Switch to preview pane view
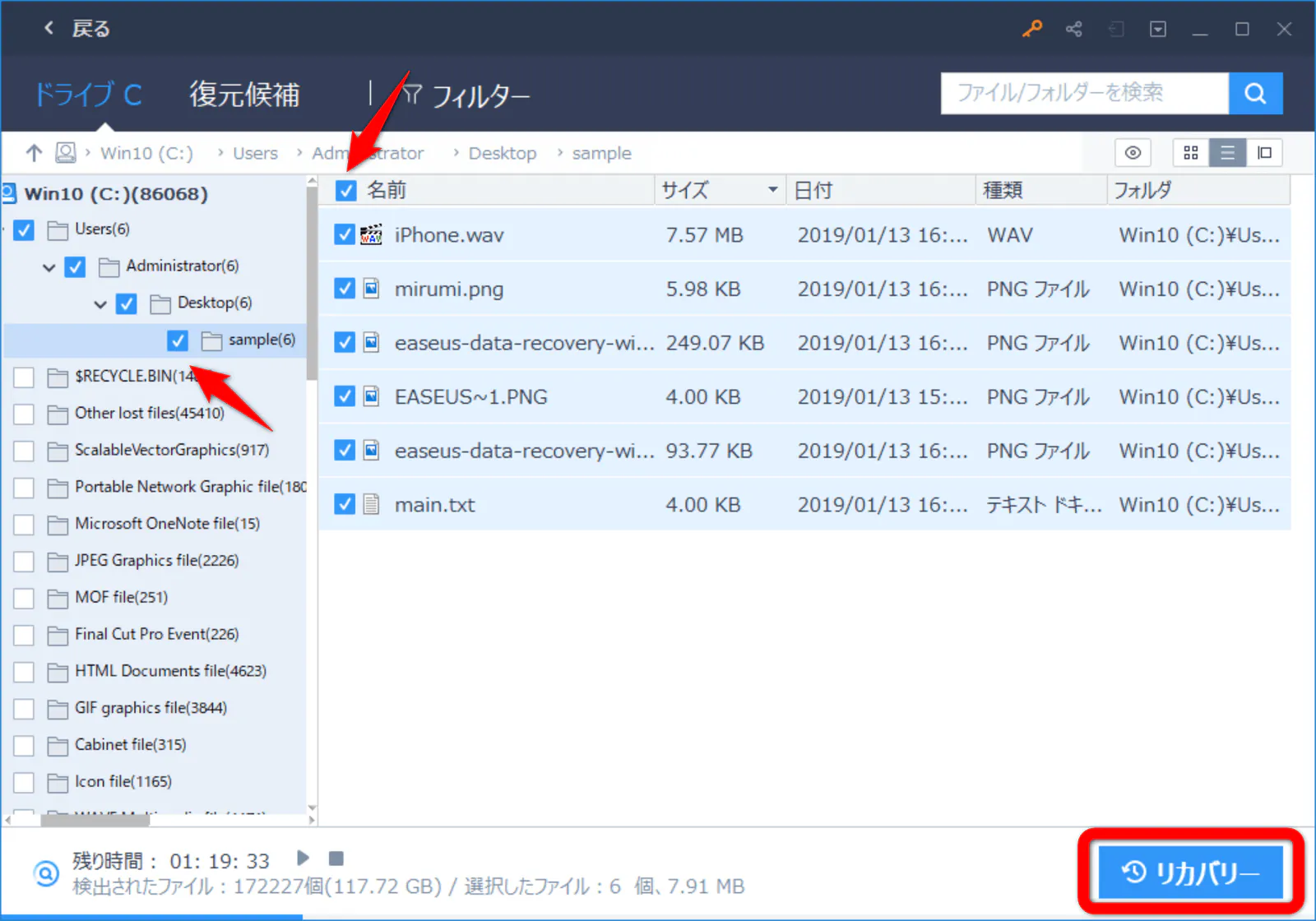Screen dimensions: 1316x921 [1264, 153]
